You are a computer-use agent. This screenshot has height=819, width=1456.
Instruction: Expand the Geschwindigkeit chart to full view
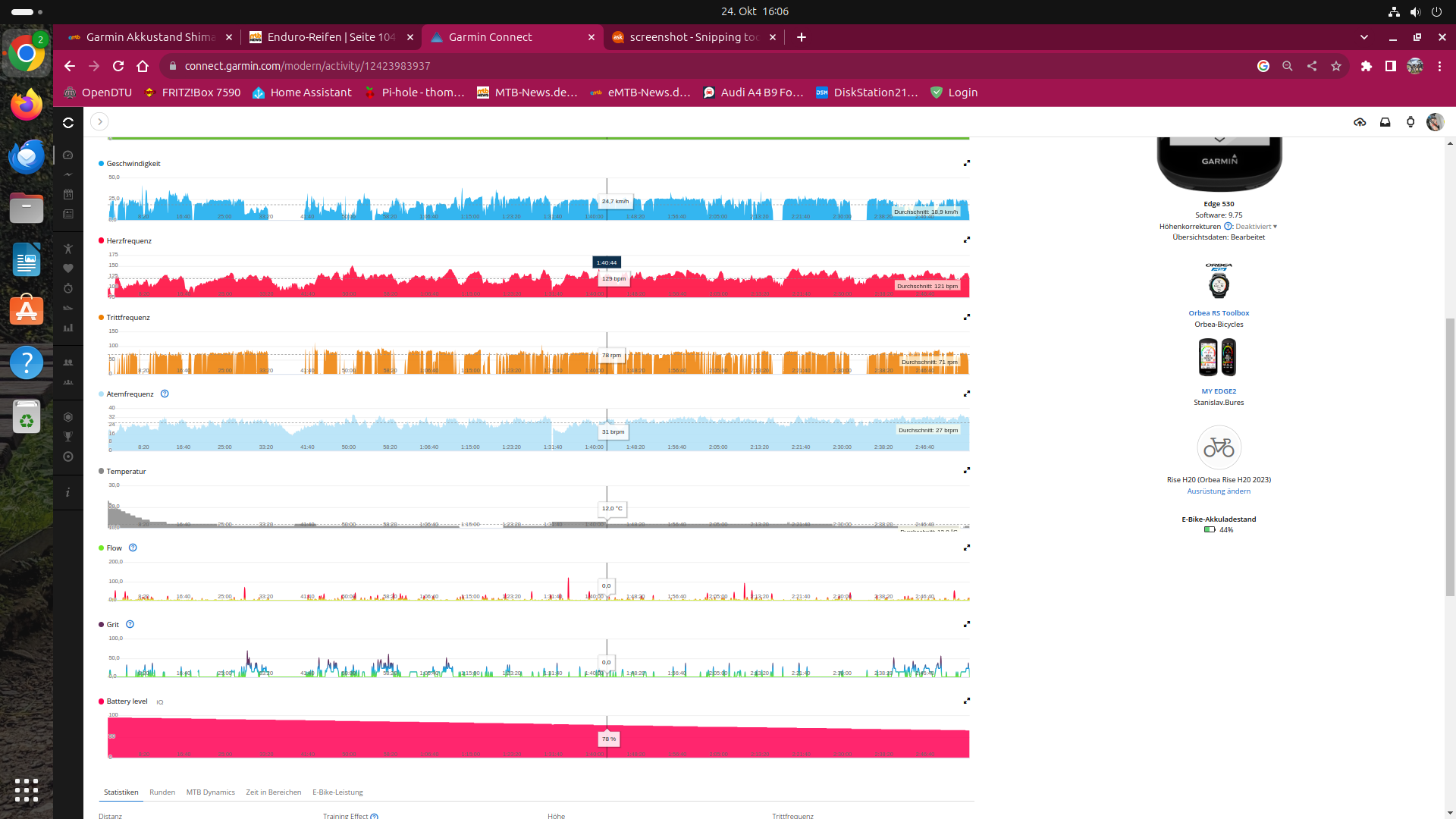click(x=966, y=163)
